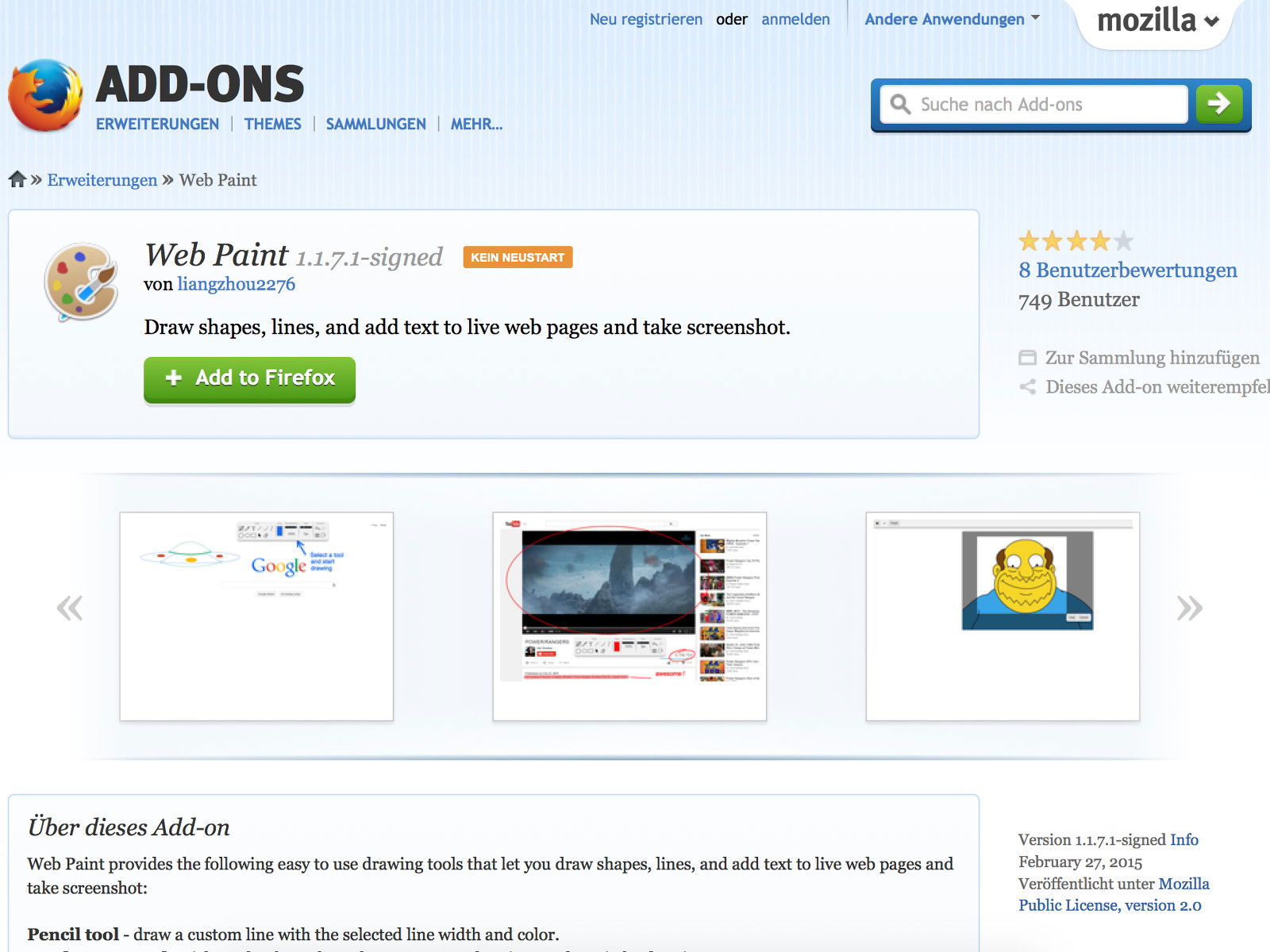Click the Pencil tool description text
Viewport: 1270px width, 952px height.
pyautogui.click(x=293, y=935)
